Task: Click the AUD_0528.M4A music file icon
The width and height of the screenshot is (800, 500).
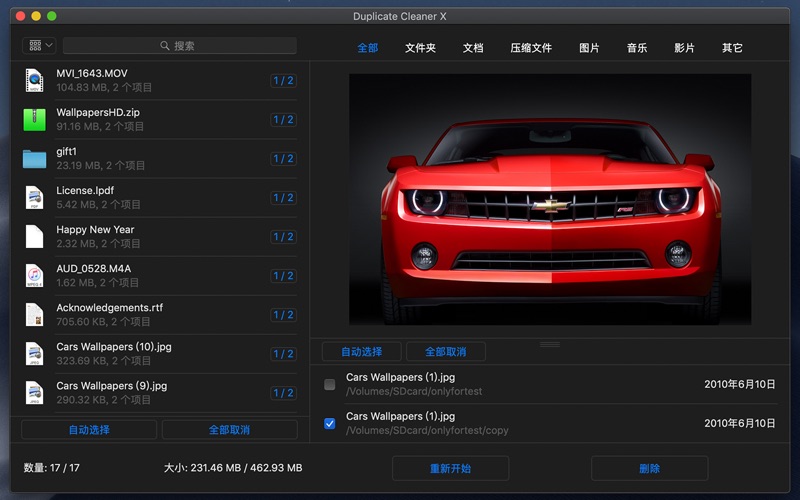Action: [x=34, y=276]
